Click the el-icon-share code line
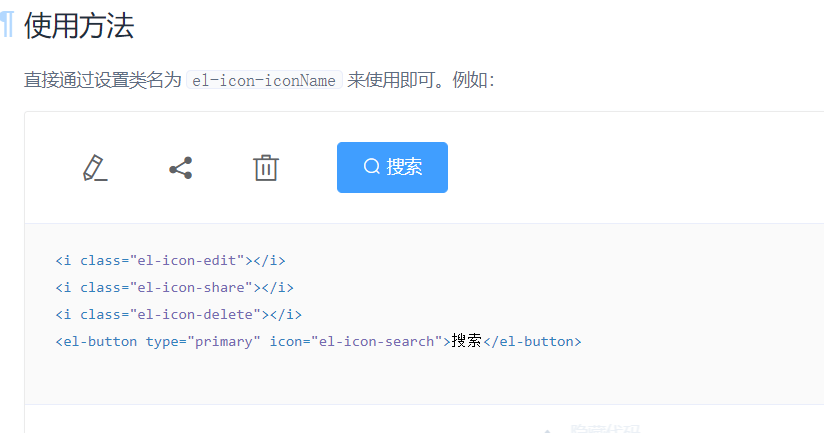 [174, 288]
